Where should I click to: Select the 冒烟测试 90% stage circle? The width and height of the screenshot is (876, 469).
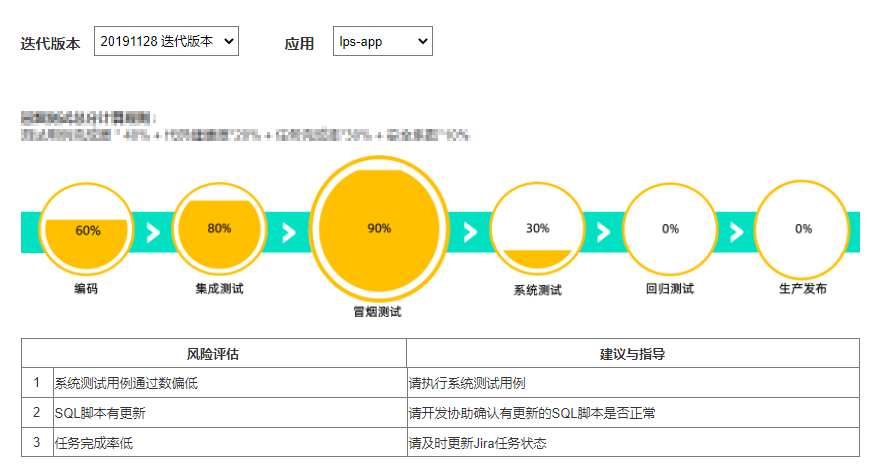click(379, 229)
